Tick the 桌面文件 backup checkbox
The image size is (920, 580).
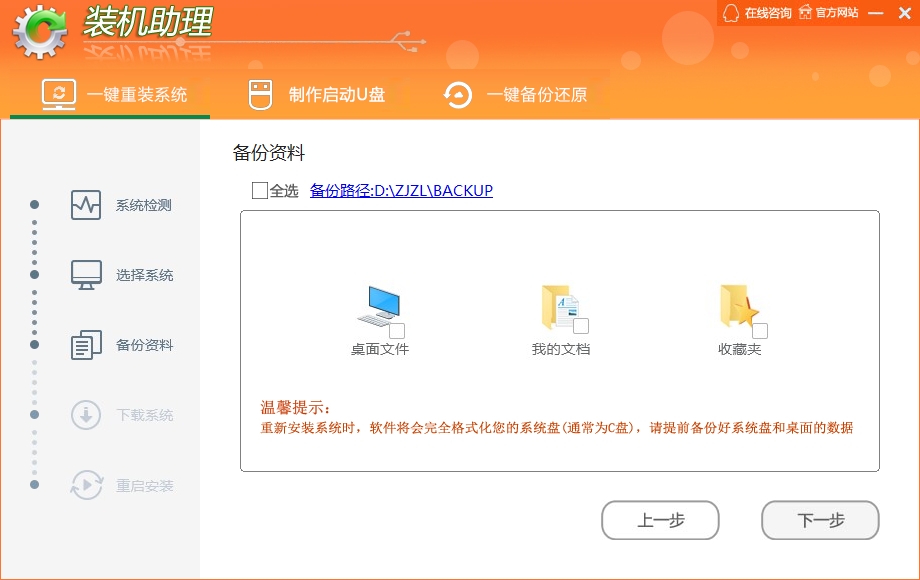(397, 330)
